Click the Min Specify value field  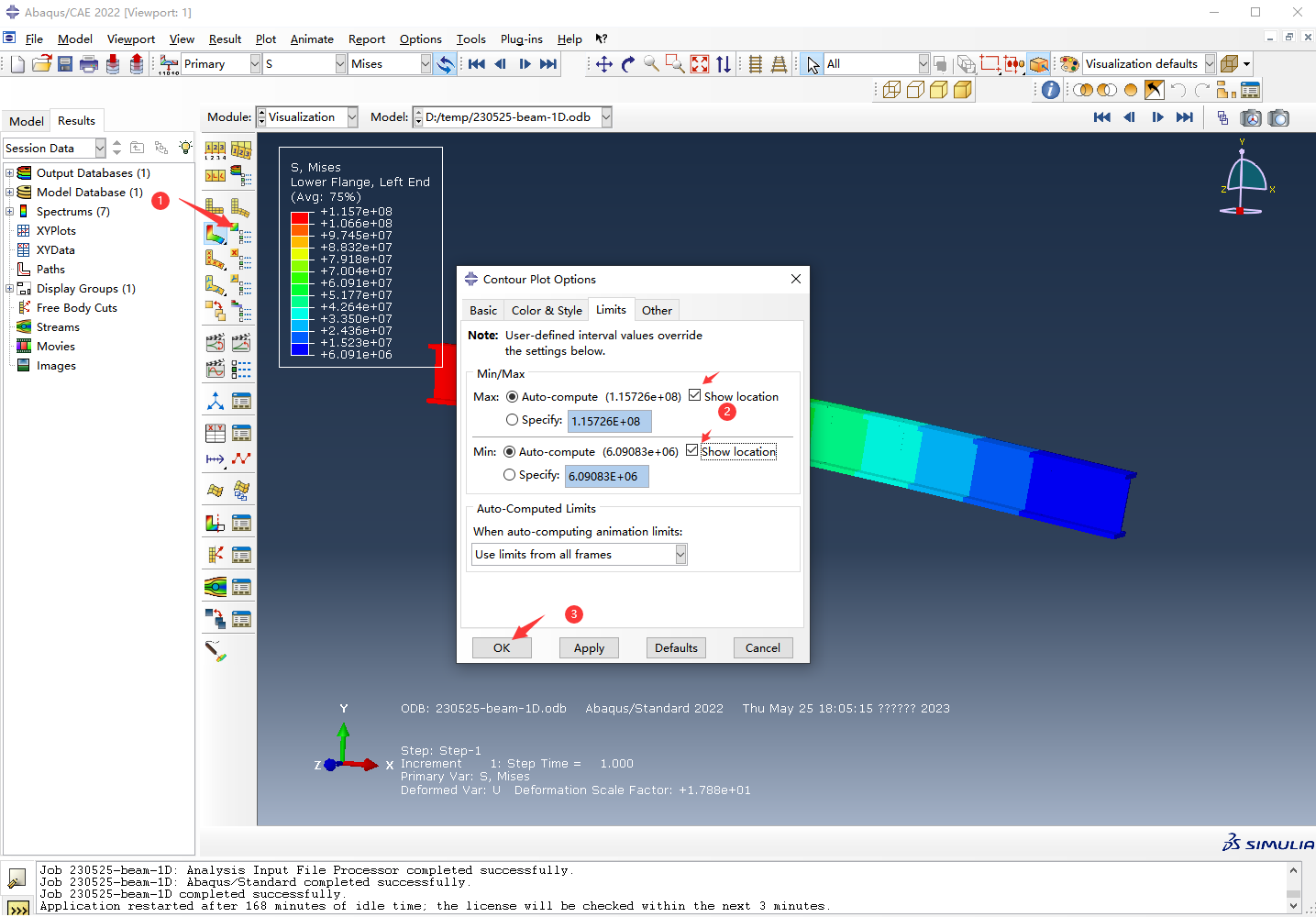click(x=606, y=476)
